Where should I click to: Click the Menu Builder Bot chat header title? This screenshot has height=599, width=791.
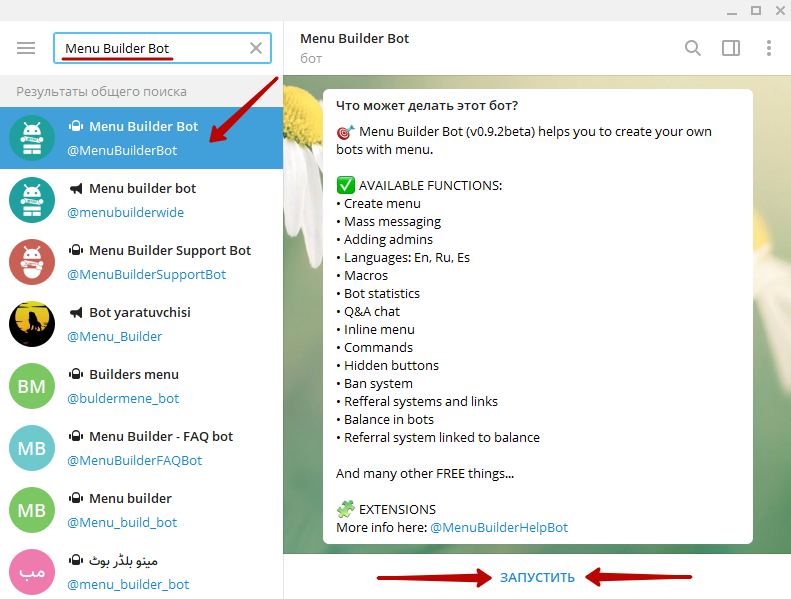(x=354, y=38)
